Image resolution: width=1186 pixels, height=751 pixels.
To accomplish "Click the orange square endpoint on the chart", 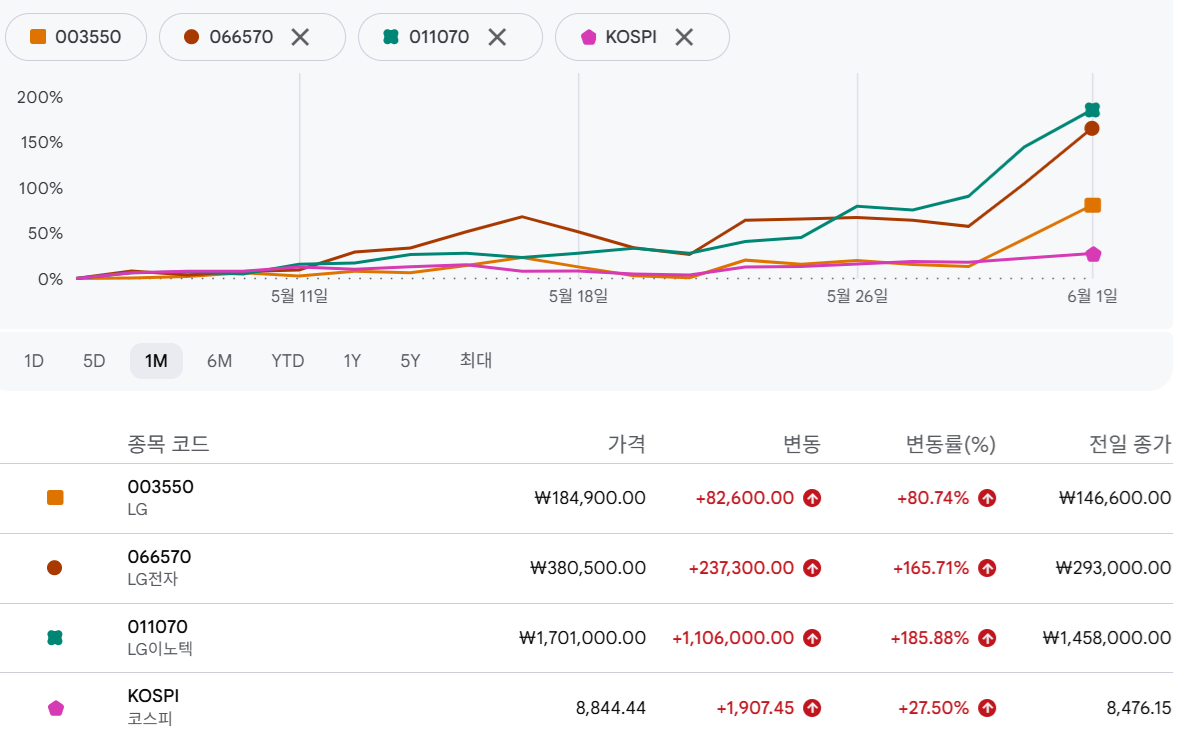I will [1092, 205].
